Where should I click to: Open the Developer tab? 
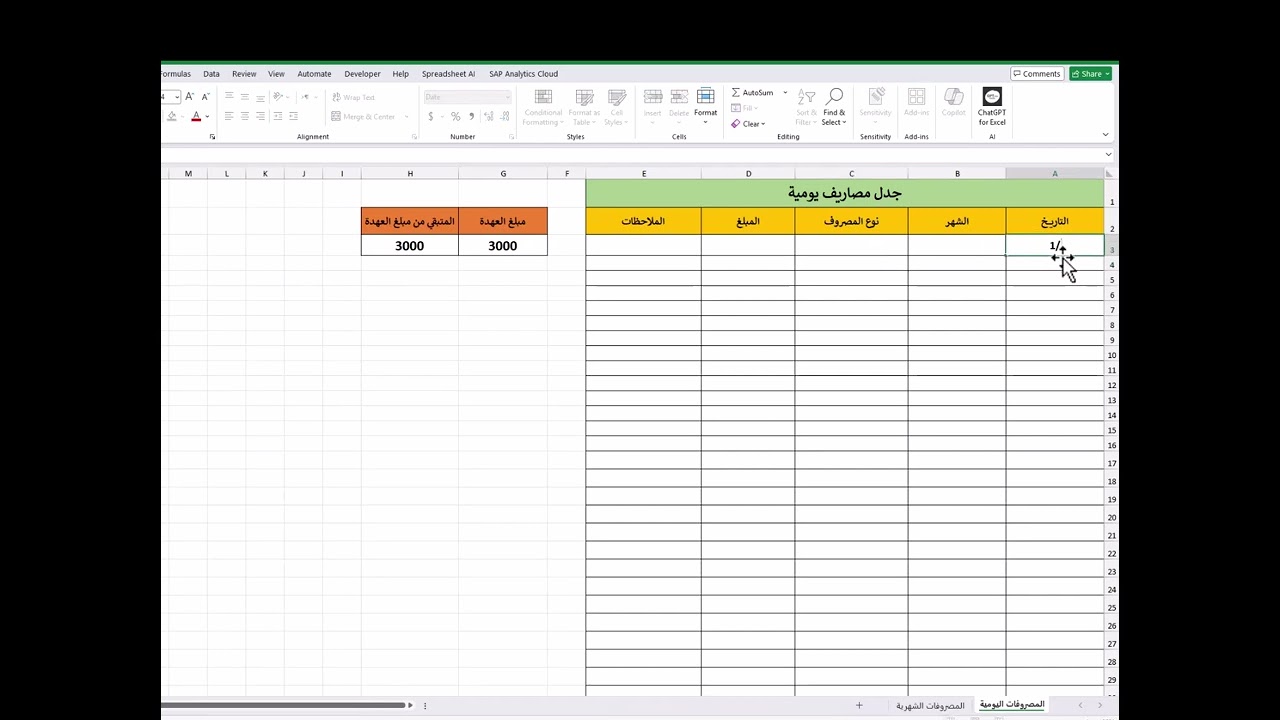click(362, 73)
